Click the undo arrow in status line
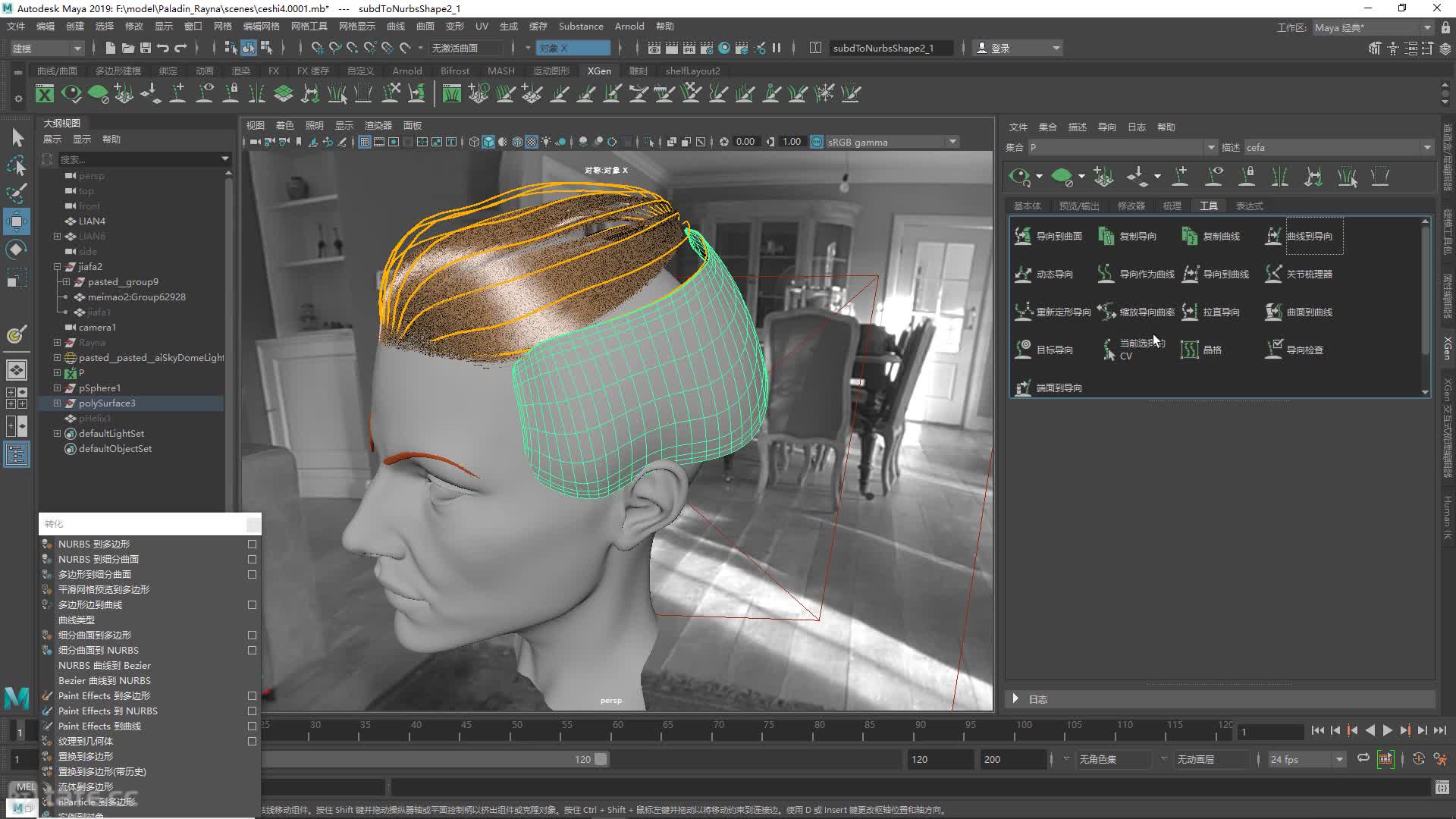 coord(162,48)
